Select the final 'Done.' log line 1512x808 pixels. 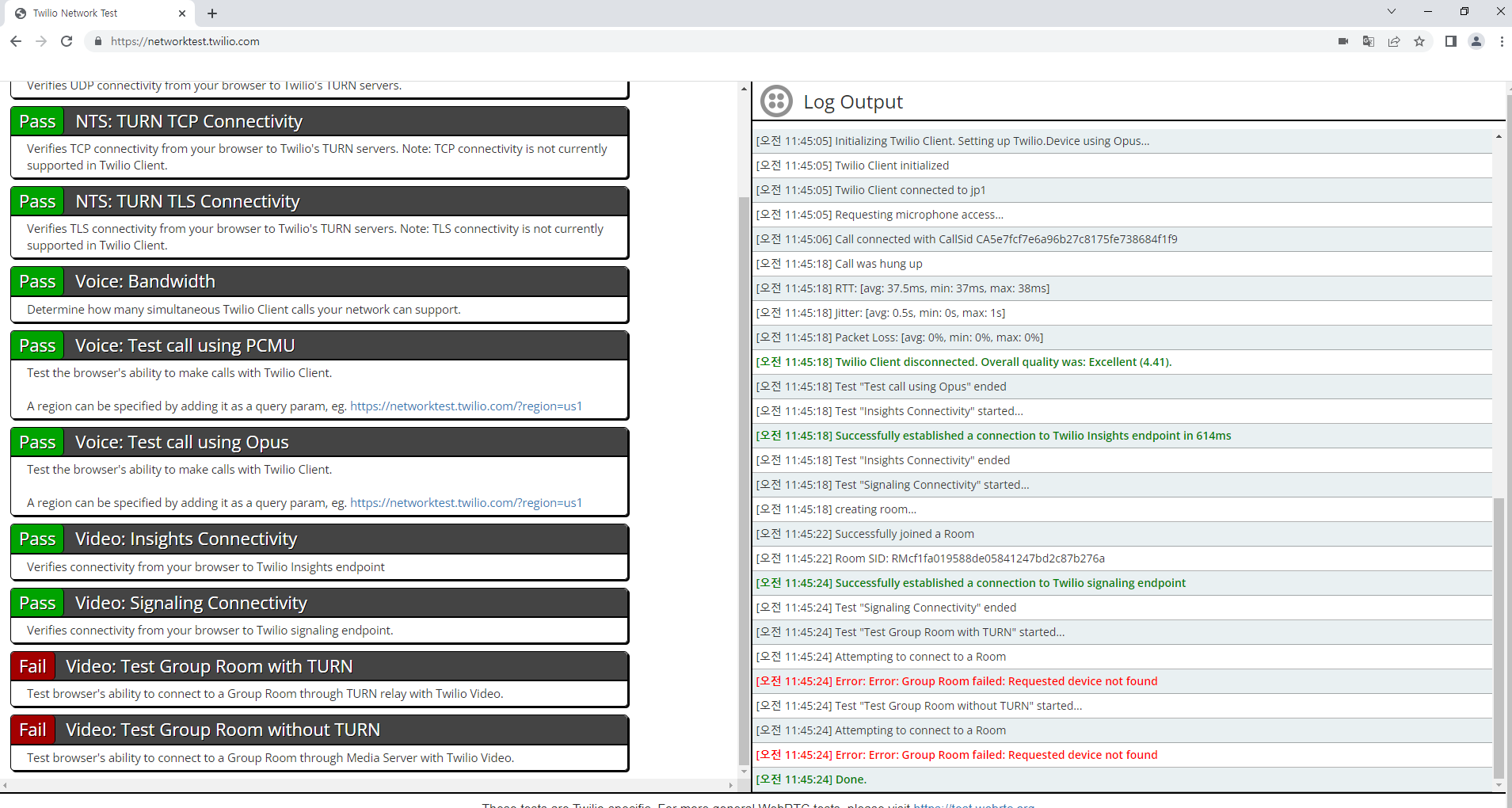(1123, 779)
